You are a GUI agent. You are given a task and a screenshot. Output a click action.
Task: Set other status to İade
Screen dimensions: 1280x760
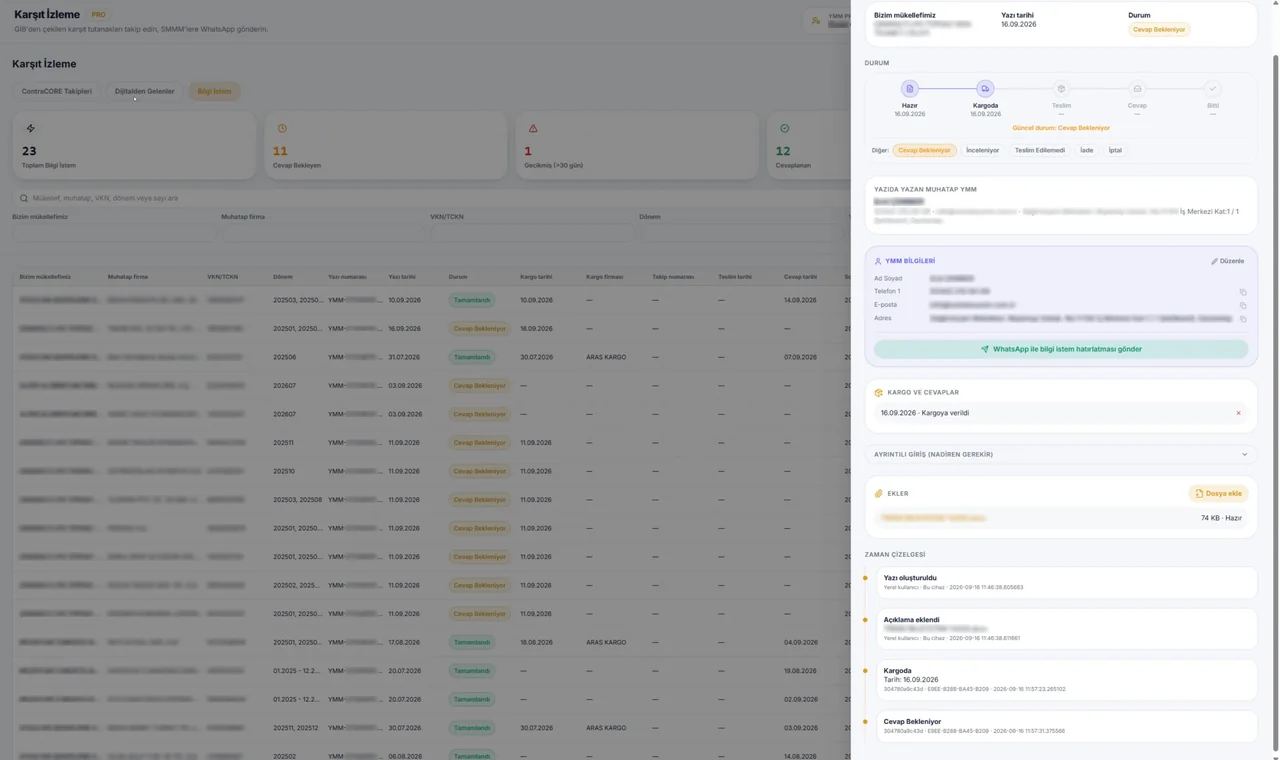tap(1086, 150)
